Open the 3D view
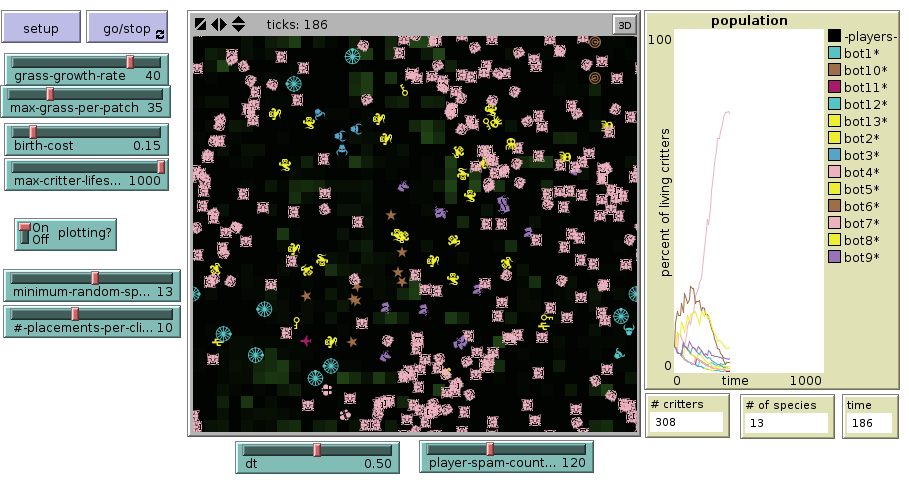909x488 pixels. click(623, 24)
